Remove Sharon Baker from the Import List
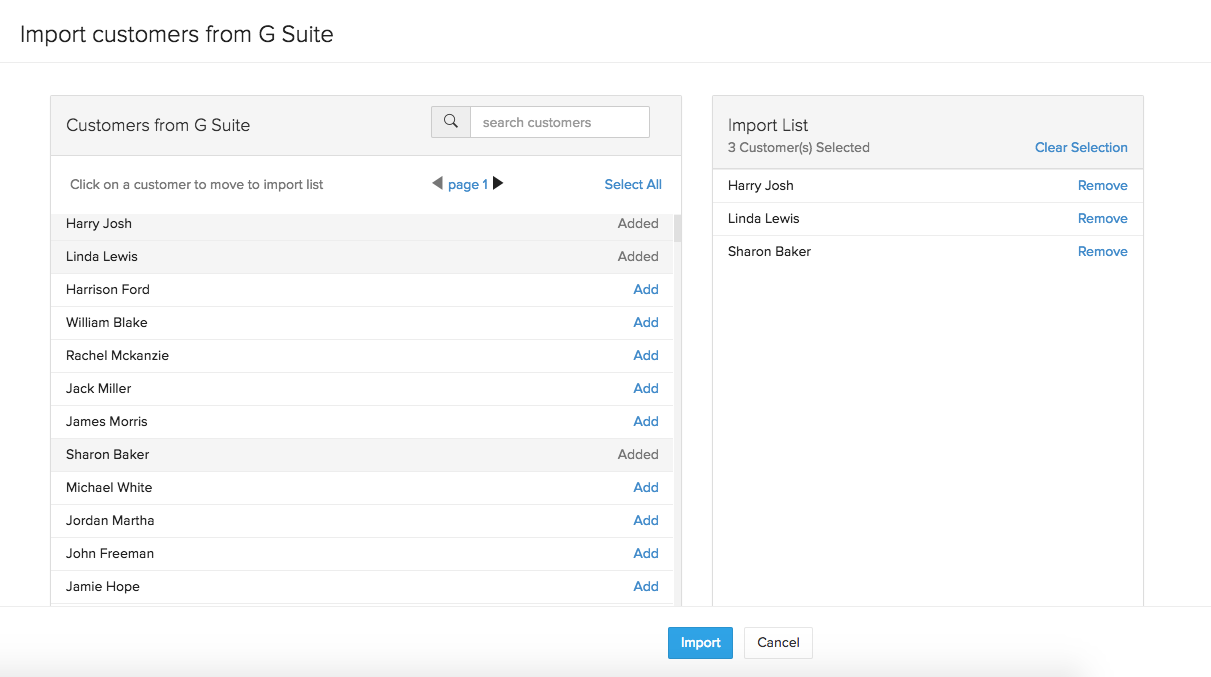The width and height of the screenshot is (1211, 677). tap(1102, 251)
